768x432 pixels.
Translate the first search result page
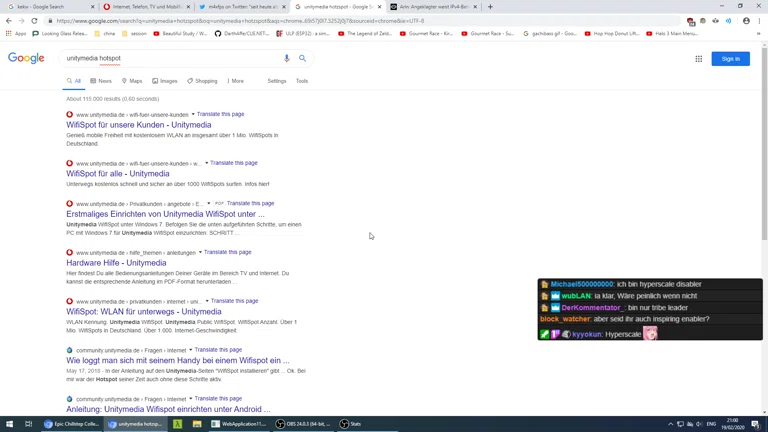[x=220, y=114]
